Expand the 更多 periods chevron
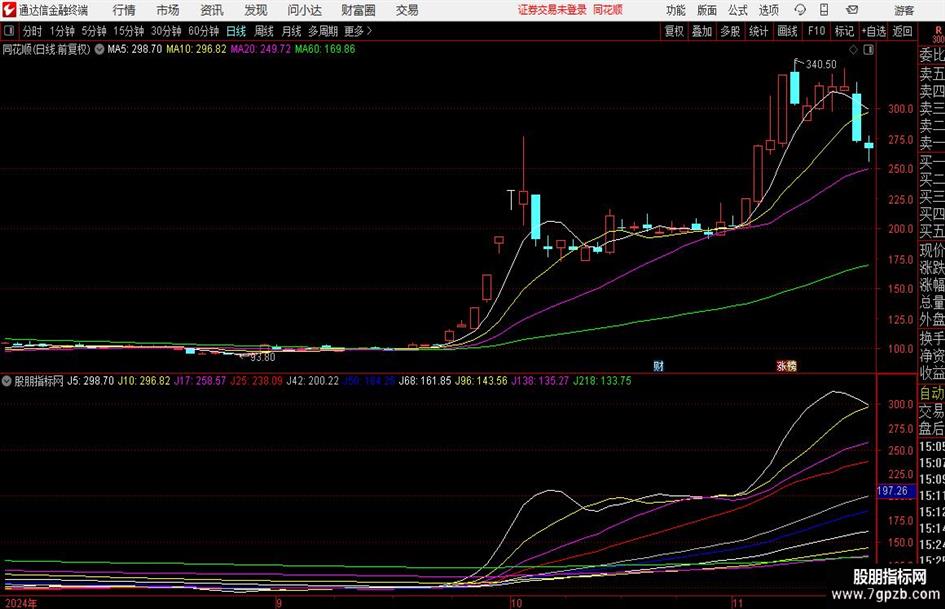This screenshot has height=609, width=945. click(359, 31)
